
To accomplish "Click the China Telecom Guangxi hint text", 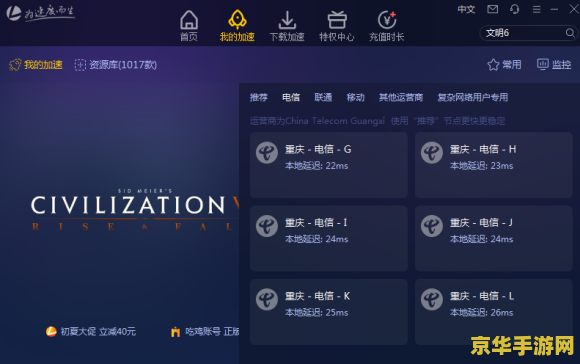I will click(377, 121).
